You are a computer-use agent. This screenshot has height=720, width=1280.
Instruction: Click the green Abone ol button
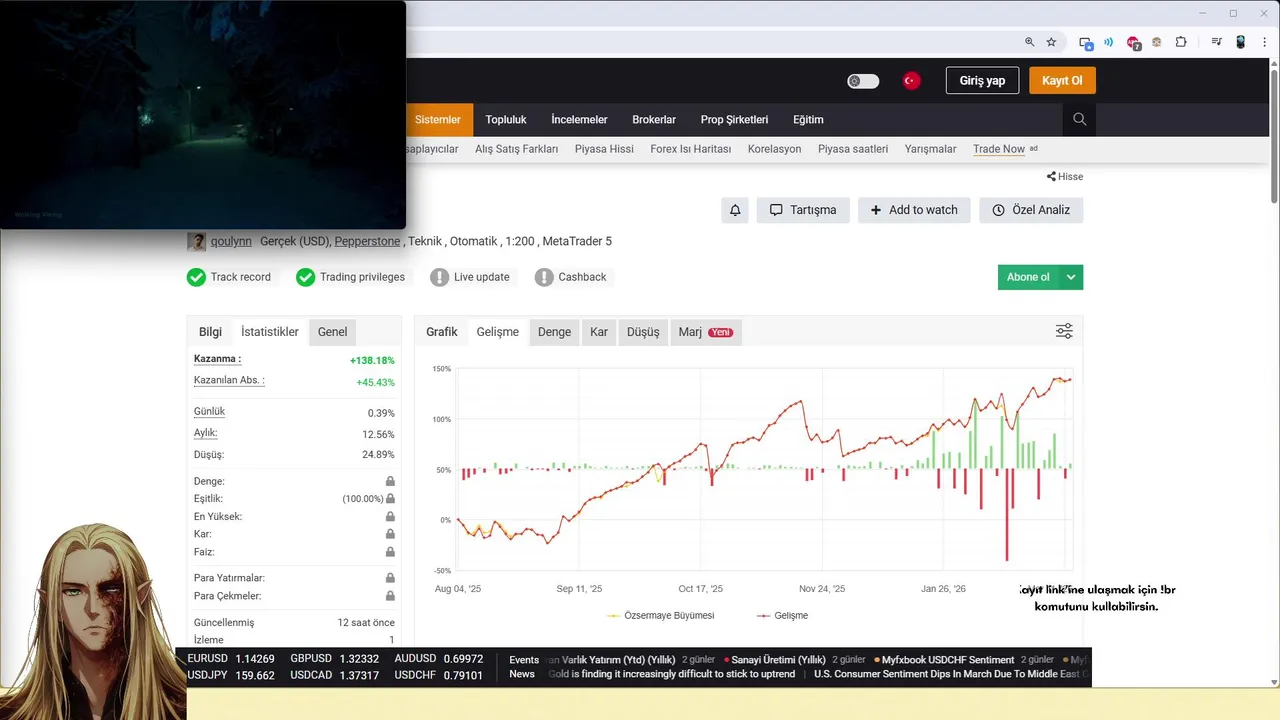click(x=1028, y=277)
